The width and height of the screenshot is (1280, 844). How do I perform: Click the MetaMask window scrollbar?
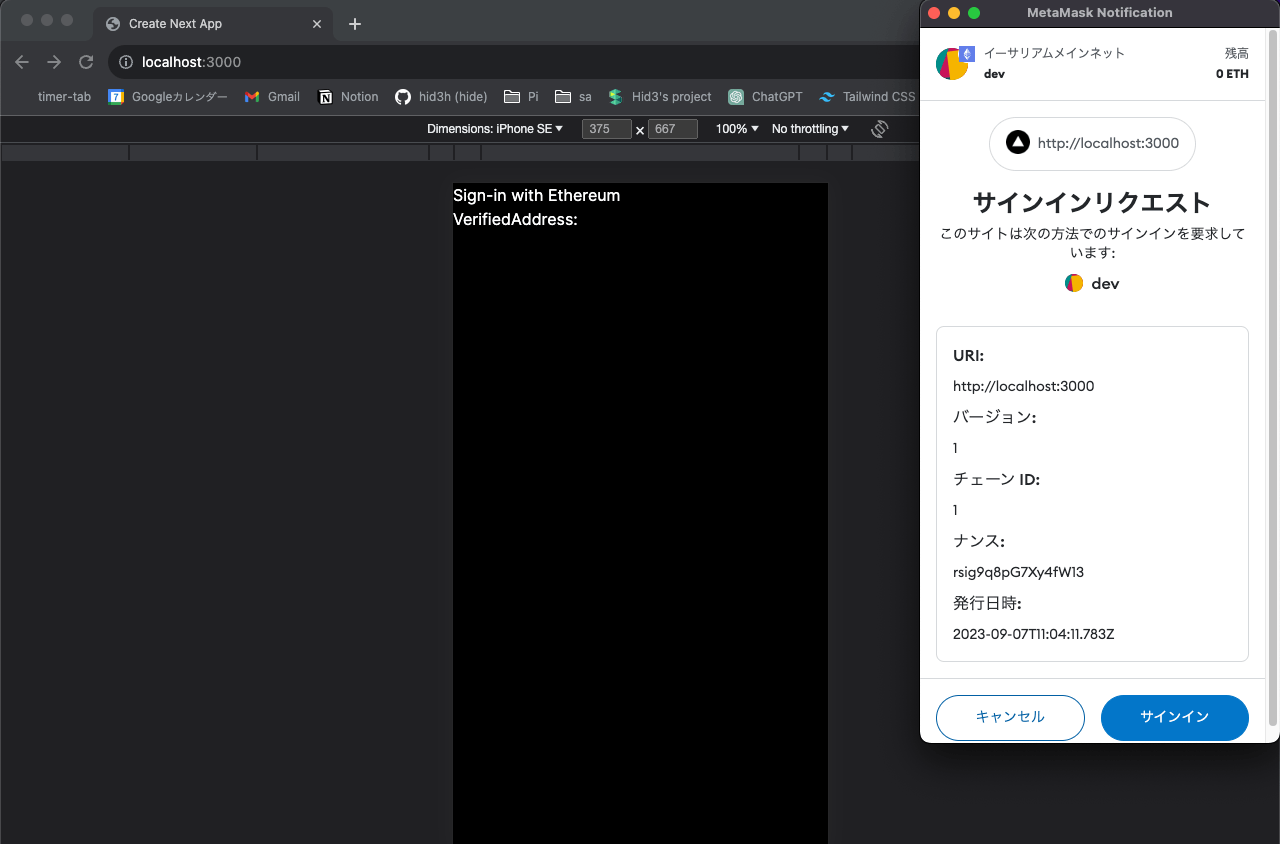pos(1273,376)
